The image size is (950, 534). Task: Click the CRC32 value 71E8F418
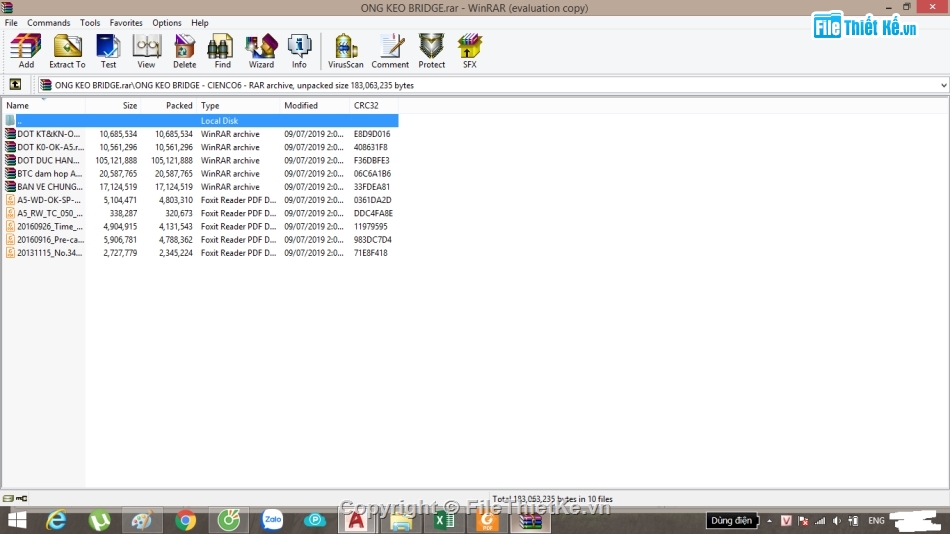370,253
